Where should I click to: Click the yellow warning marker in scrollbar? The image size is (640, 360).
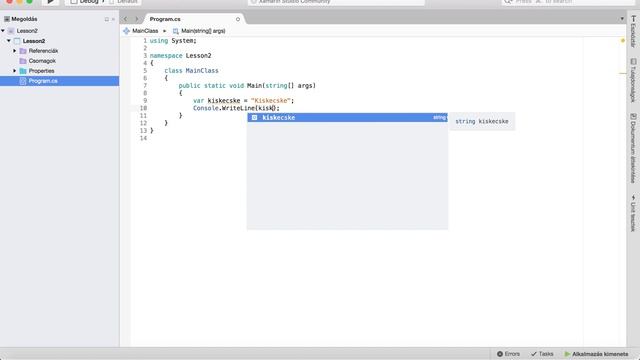(623, 40)
